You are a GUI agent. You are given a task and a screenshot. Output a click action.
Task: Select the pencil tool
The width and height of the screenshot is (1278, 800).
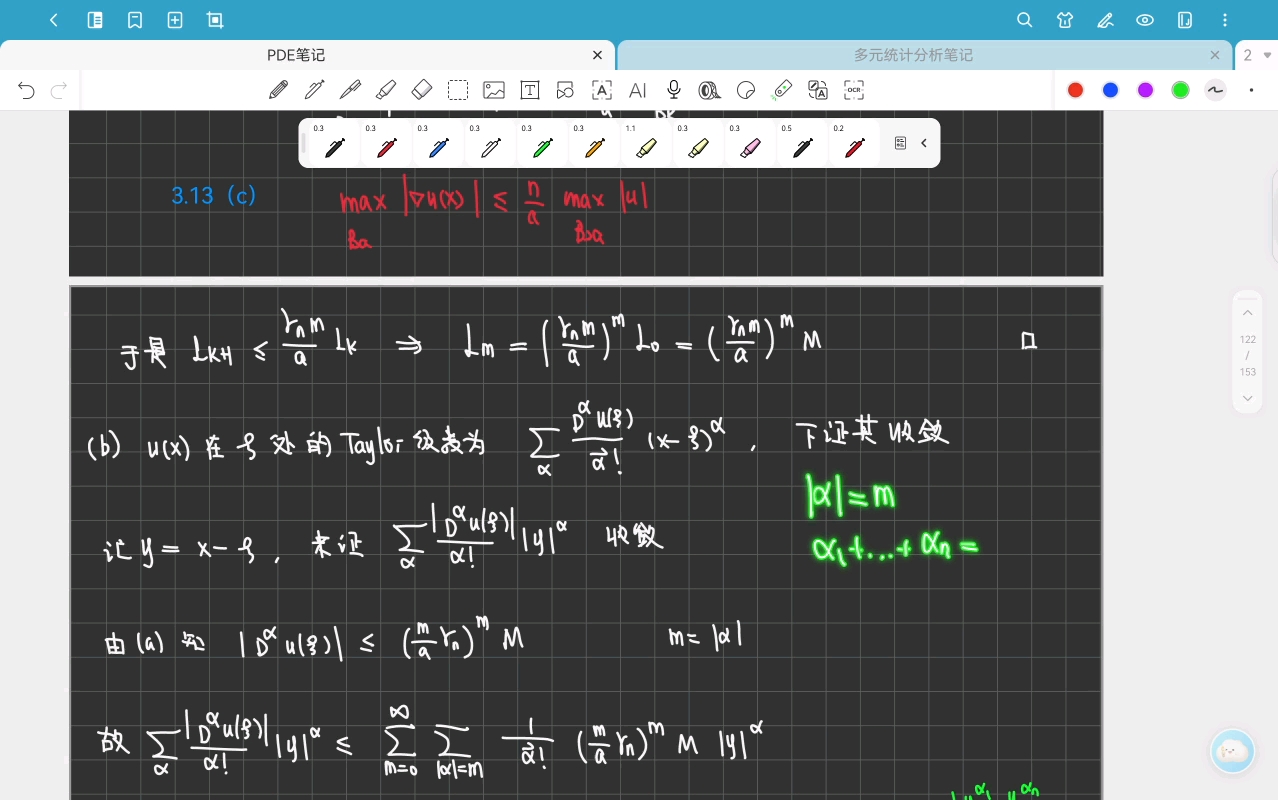(278, 90)
